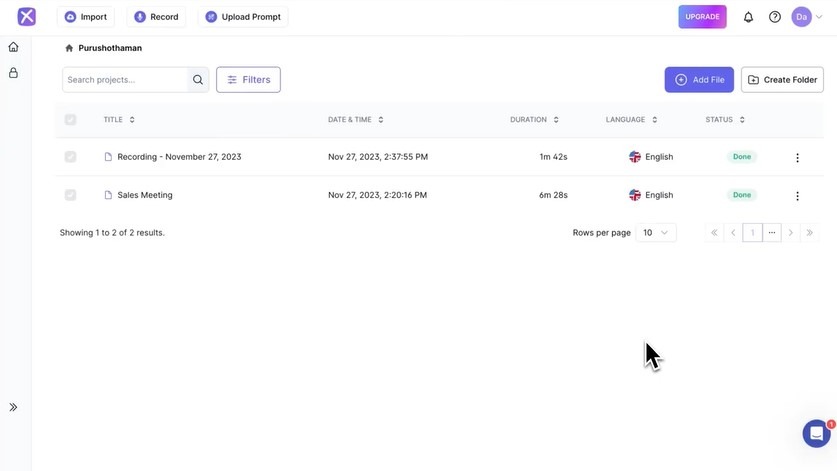Click file icon beside Recording - November 27, 2023
This screenshot has width=837, height=471.
108,156
